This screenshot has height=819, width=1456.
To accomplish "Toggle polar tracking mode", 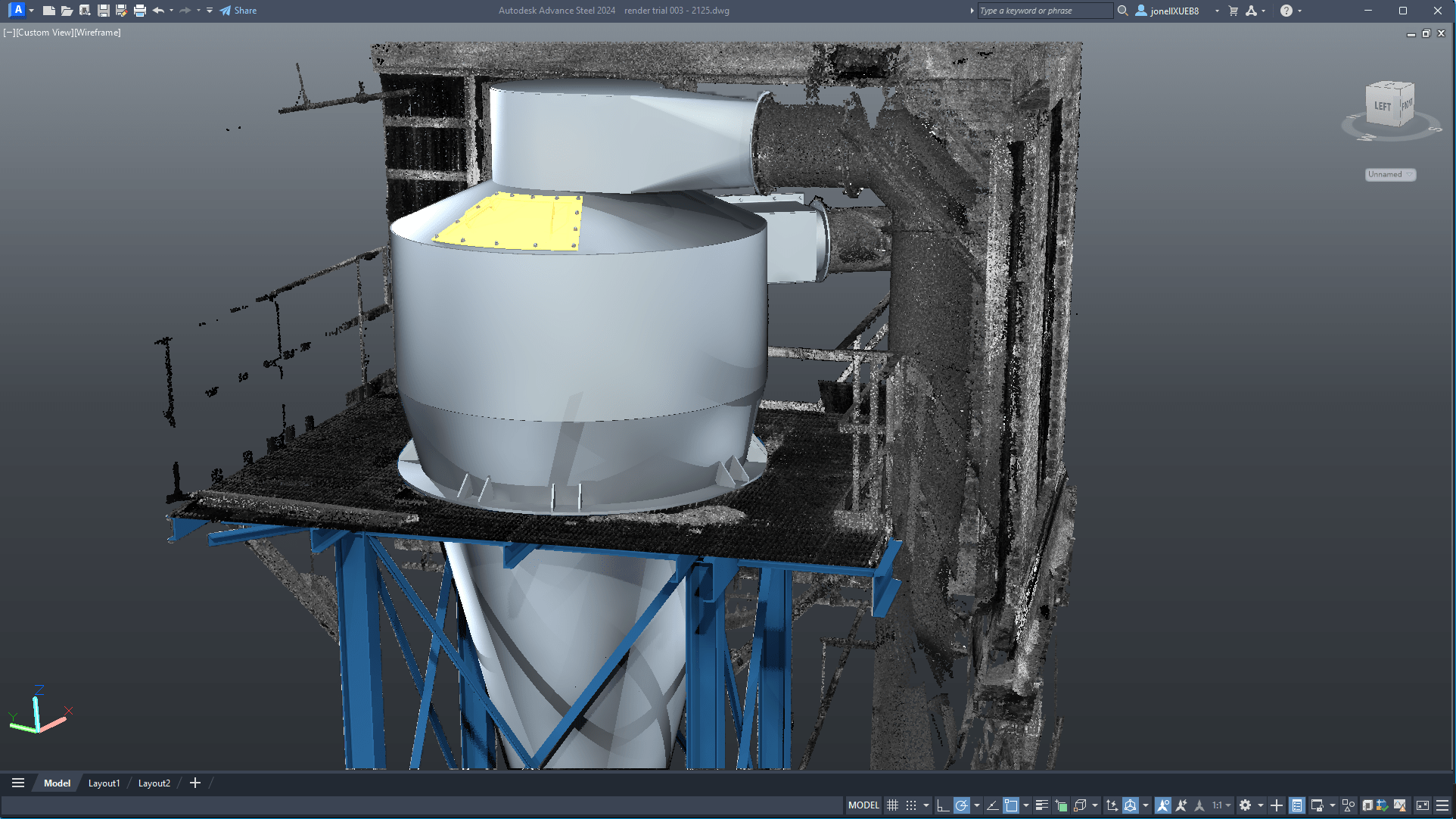I will pyautogui.click(x=961, y=805).
